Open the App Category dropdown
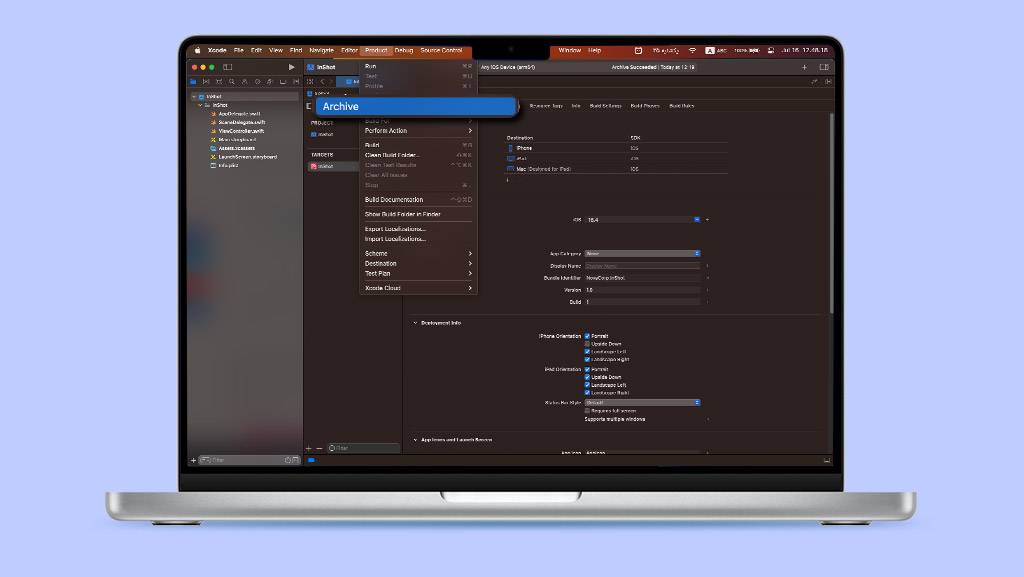1024x577 pixels. tap(642, 253)
